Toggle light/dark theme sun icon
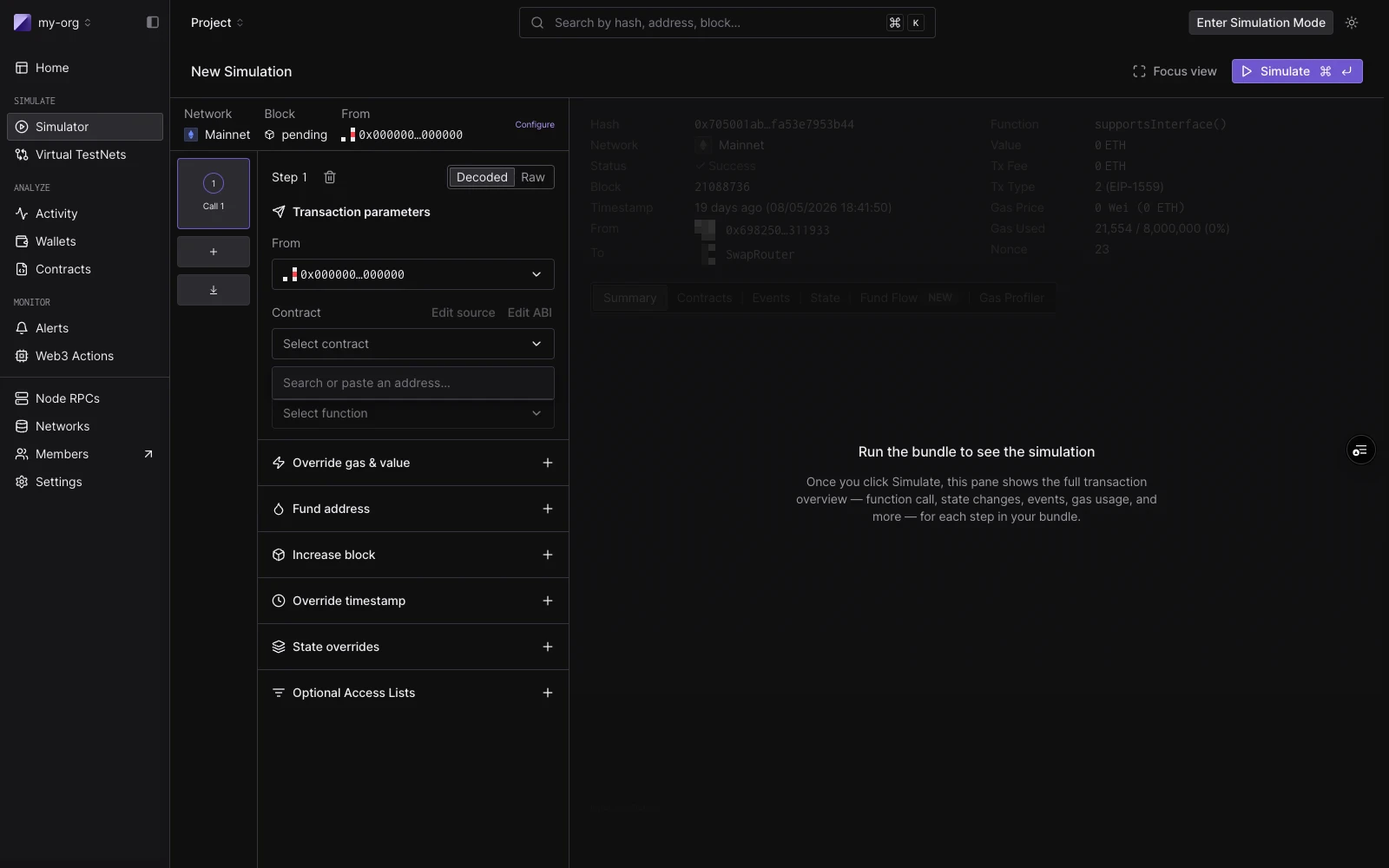 click(1352, 23)
